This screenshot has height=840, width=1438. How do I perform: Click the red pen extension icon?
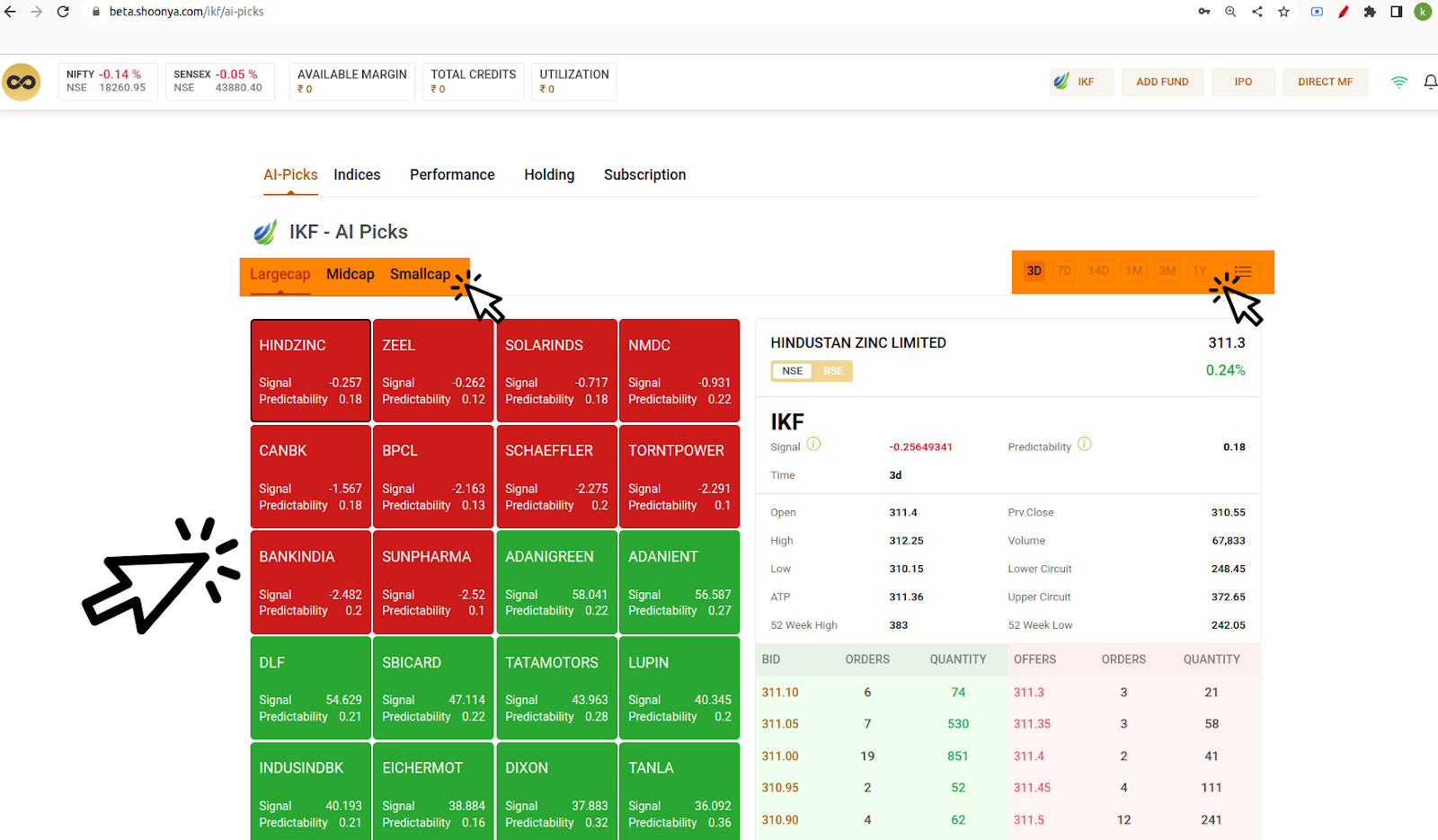click(1344, 12)
